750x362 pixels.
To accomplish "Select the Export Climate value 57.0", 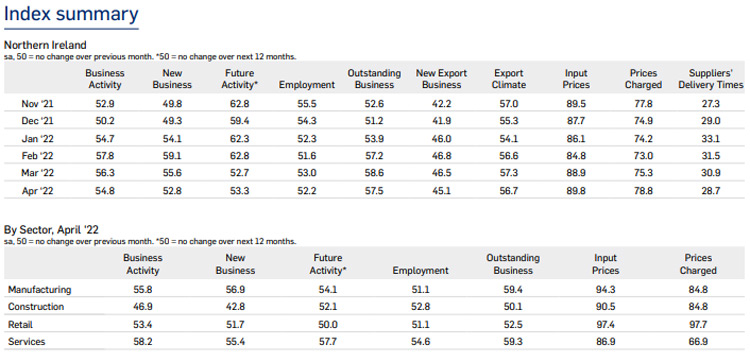I will point(508,103).
